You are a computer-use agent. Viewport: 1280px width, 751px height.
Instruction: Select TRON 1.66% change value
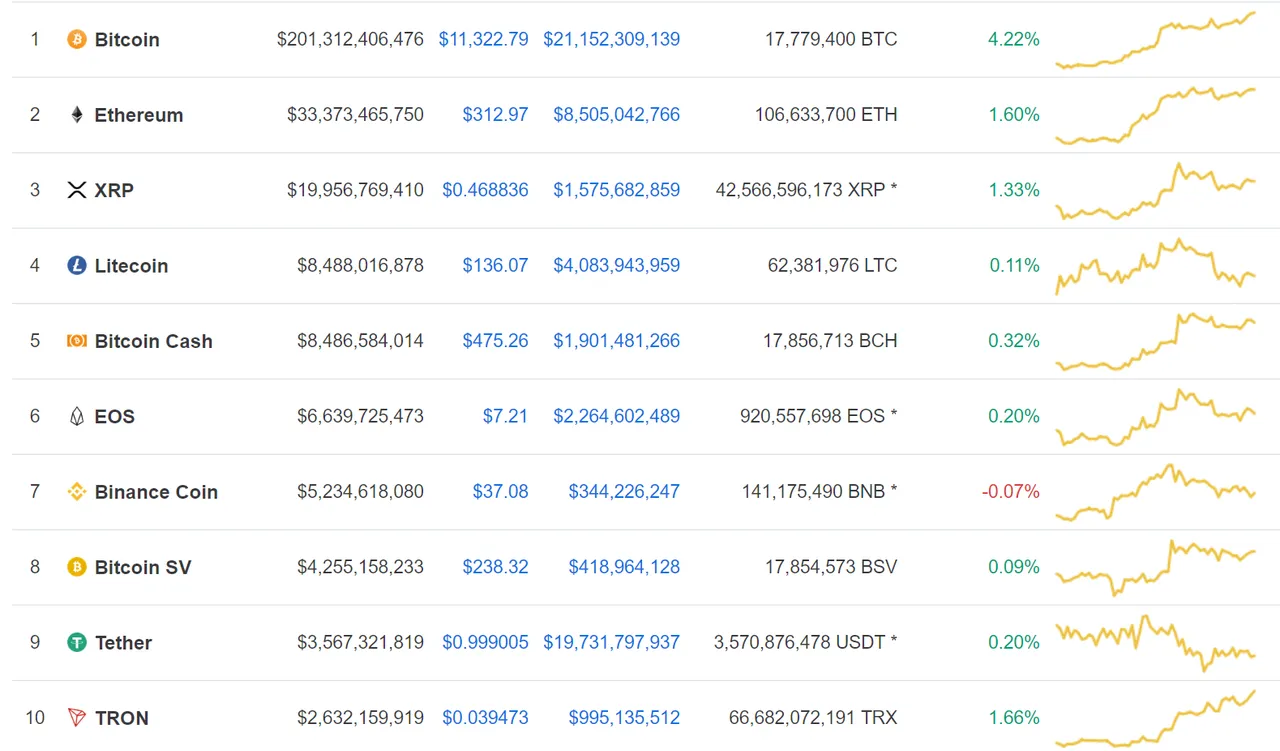tap(1014, 718)
